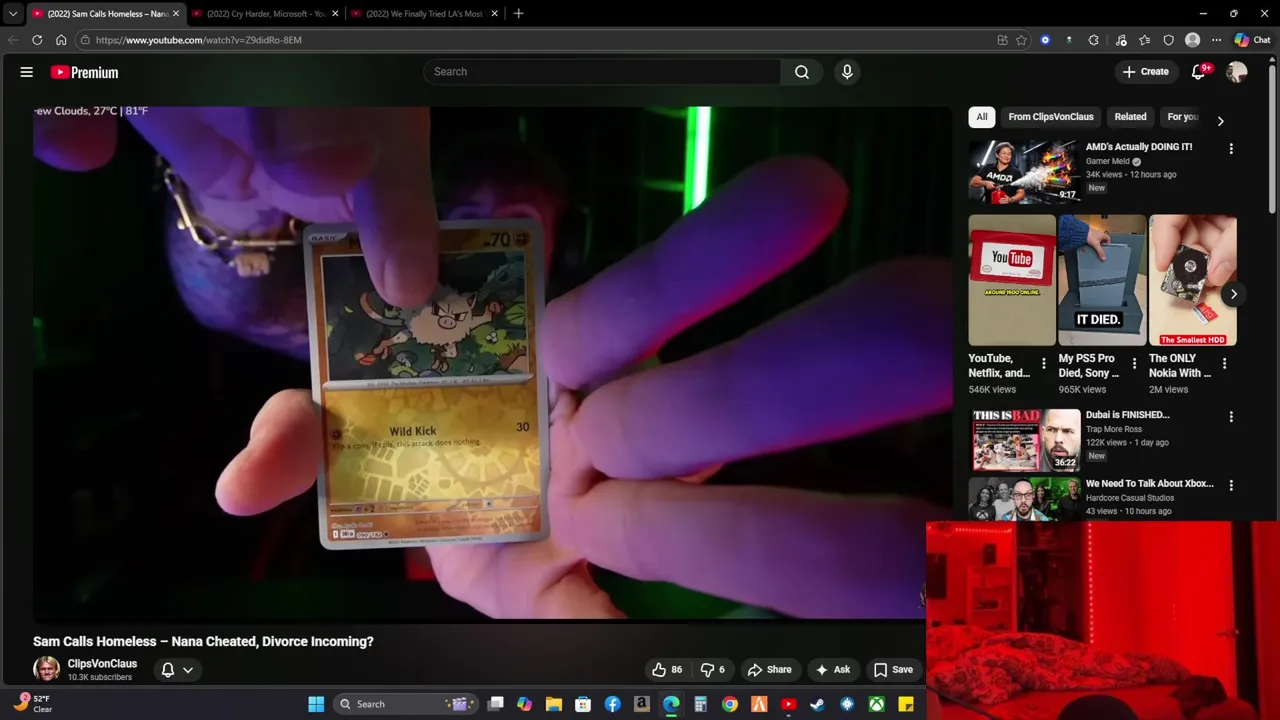1280x720 pixels.
Task: Switch to We Finally Tried LA's Most tab
Action: (x=425, y=14)
